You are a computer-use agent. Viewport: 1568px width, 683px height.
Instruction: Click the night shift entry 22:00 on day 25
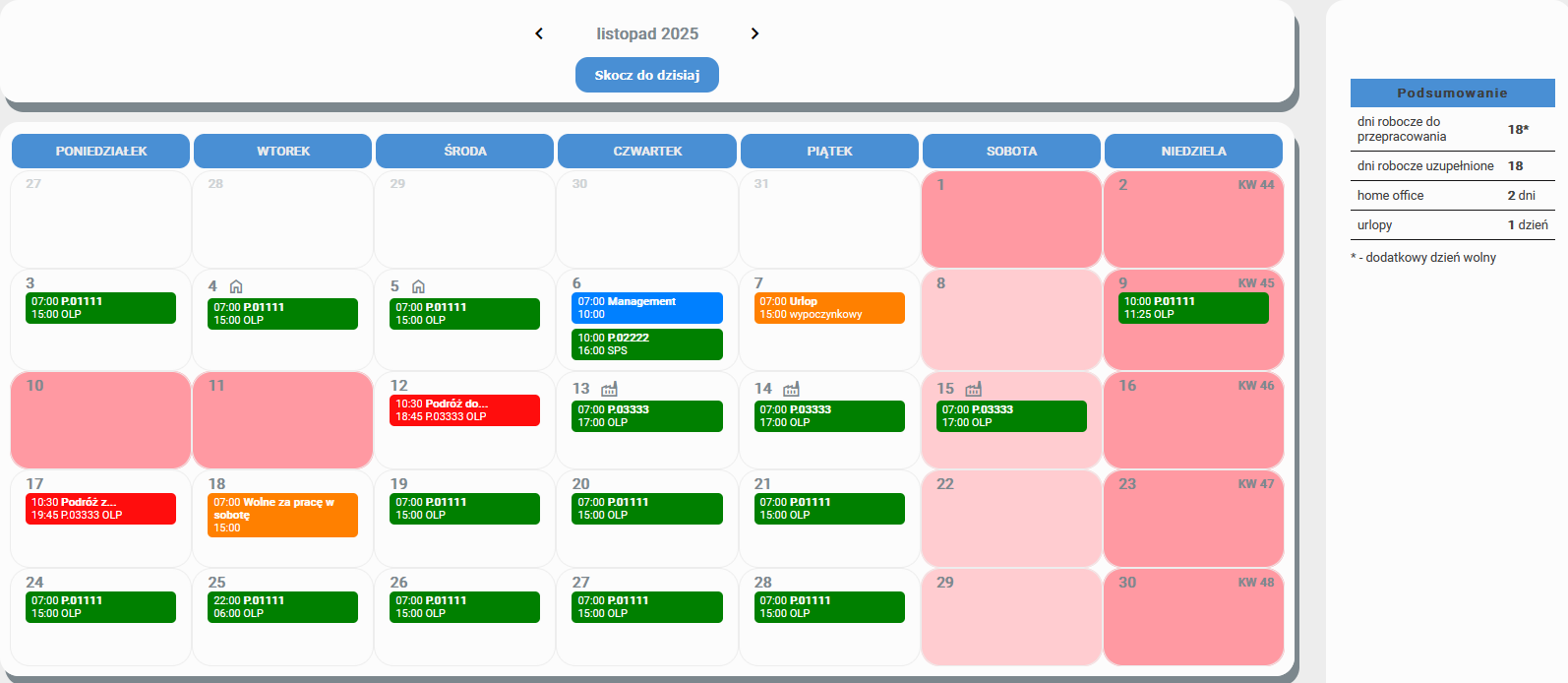282,607
